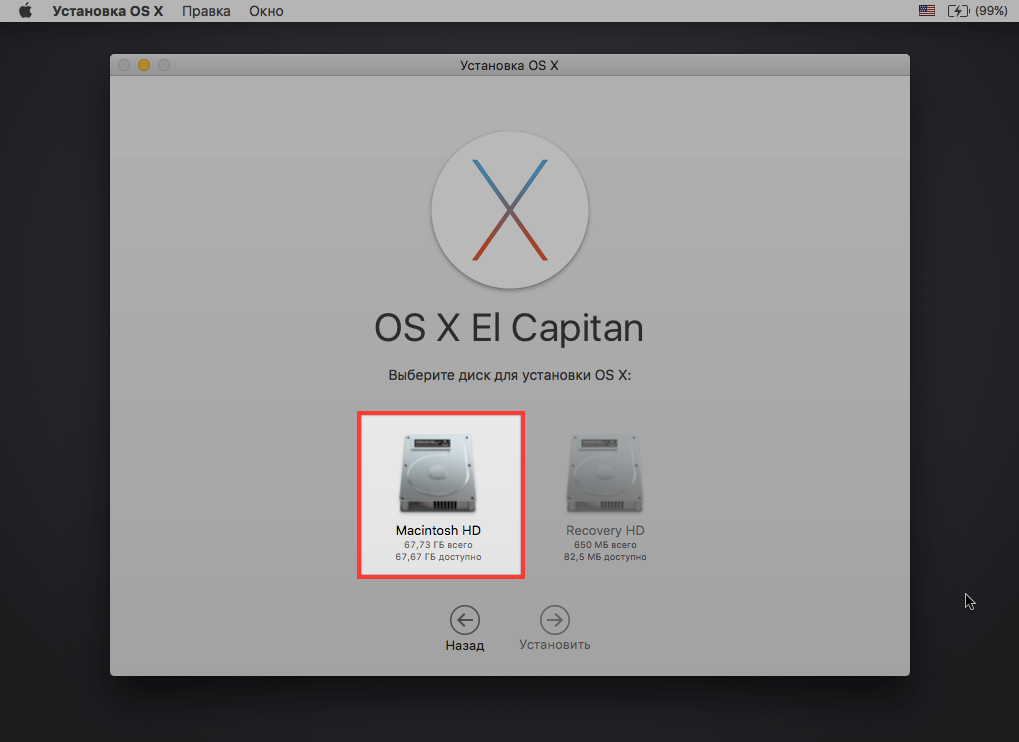Open the Установка OS X menu
This screenshot has width=1019, height=742.
coord(107,11)
